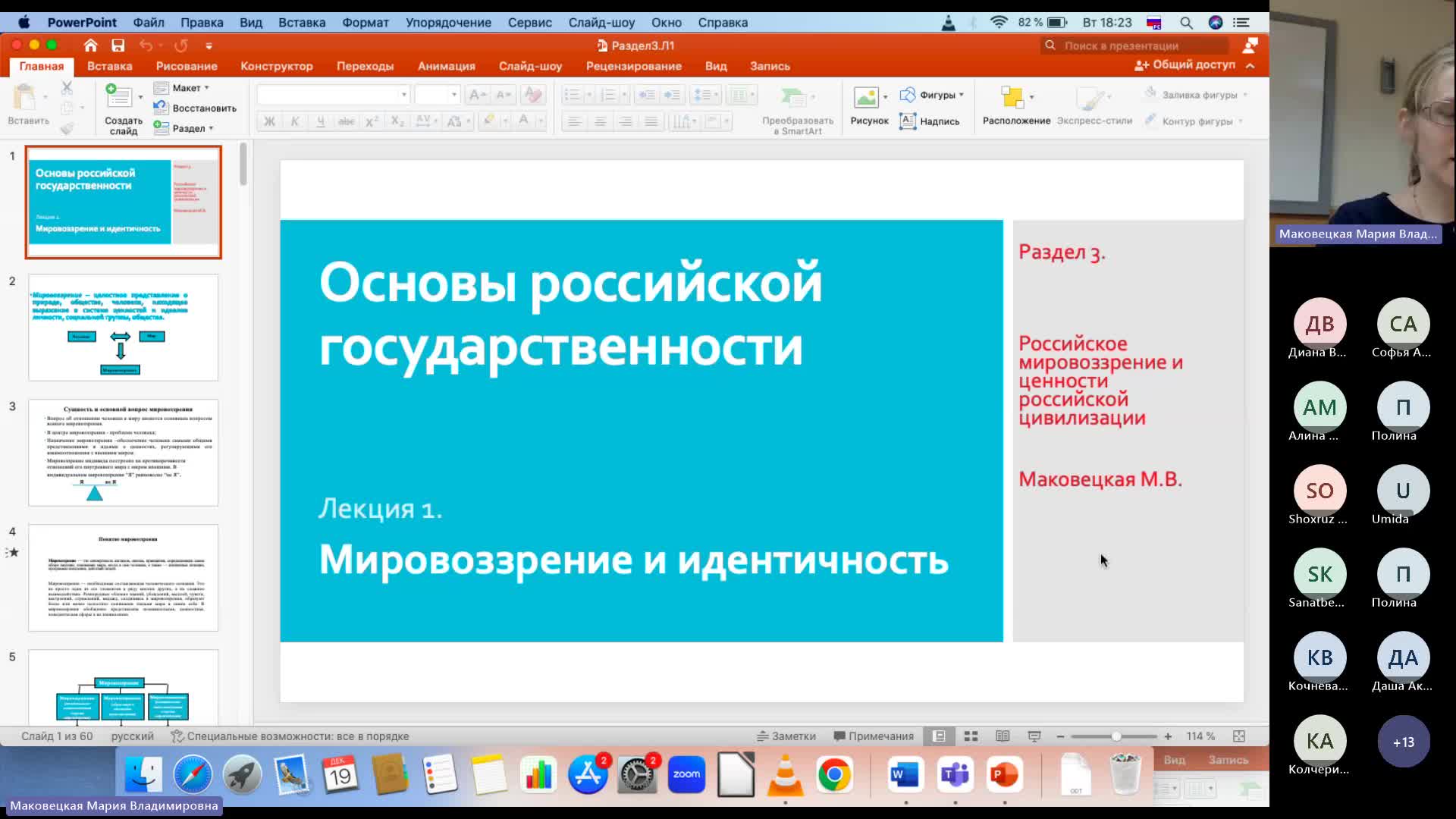Open the Apple menu
1456x819 pixels.
click(24, 23)
